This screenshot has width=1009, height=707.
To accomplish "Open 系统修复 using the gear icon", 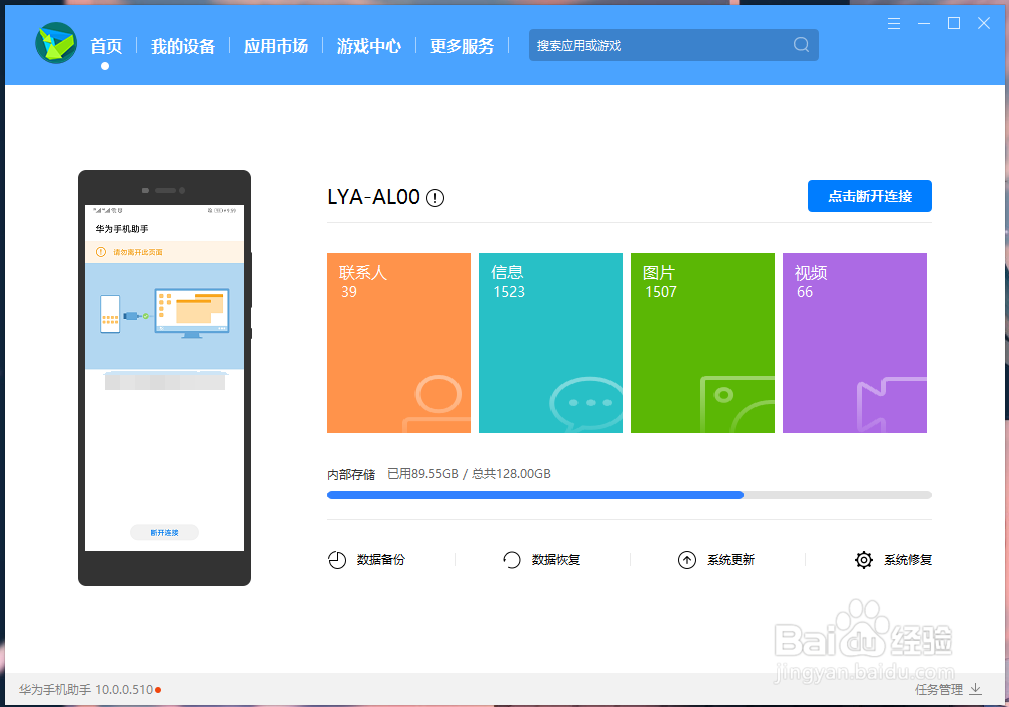I will point(863,560).
